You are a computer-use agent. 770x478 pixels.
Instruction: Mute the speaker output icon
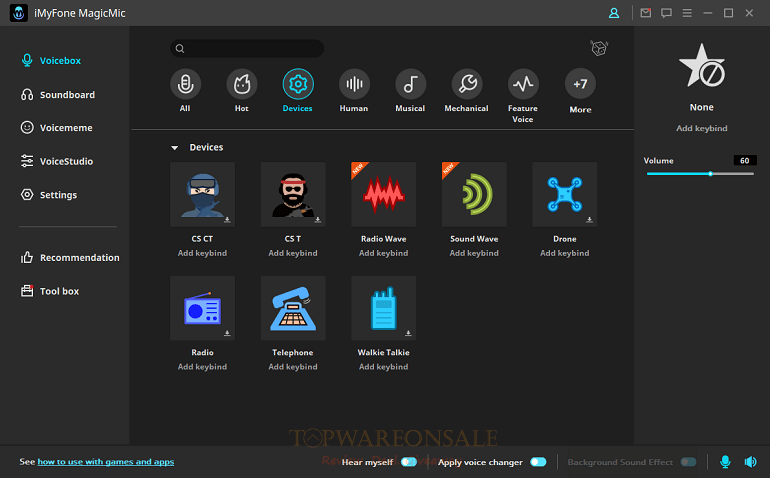coord(750,462)
